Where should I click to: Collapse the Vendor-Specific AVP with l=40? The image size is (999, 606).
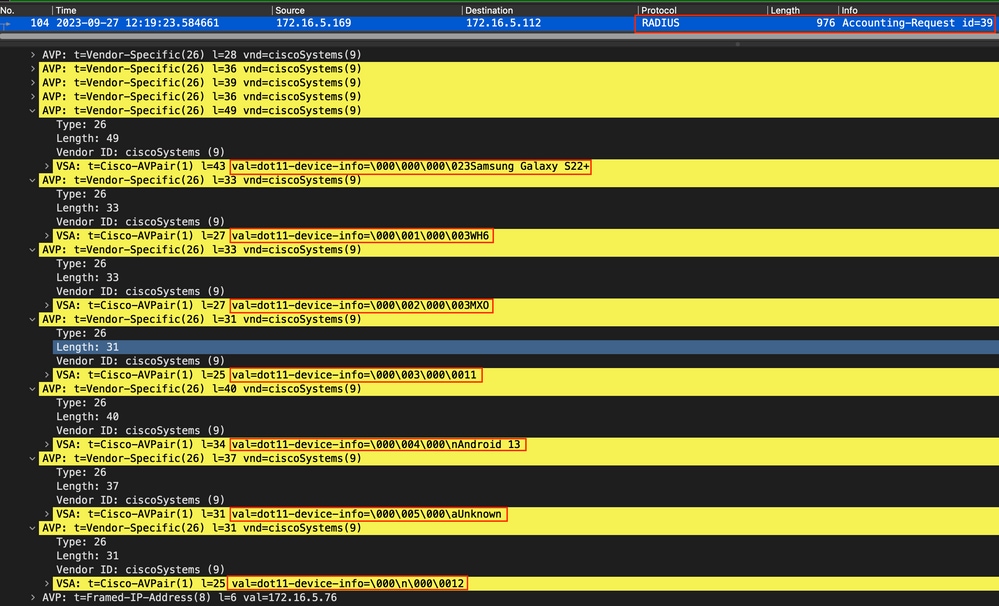[x=32, y=389]
